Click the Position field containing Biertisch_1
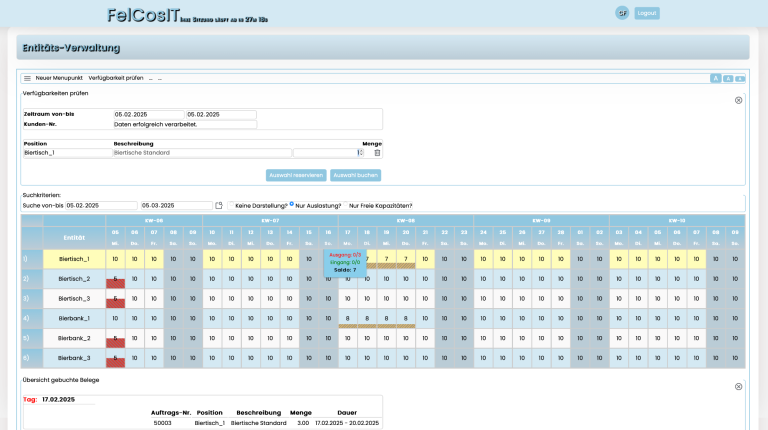Viewport: 768px width, 430px height. [x=68, y=153]
